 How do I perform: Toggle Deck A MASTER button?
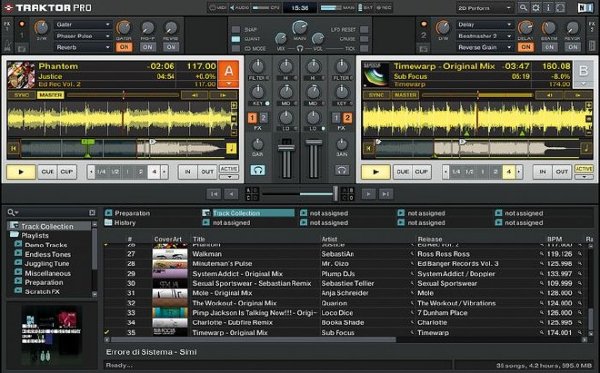click(51, 95)
